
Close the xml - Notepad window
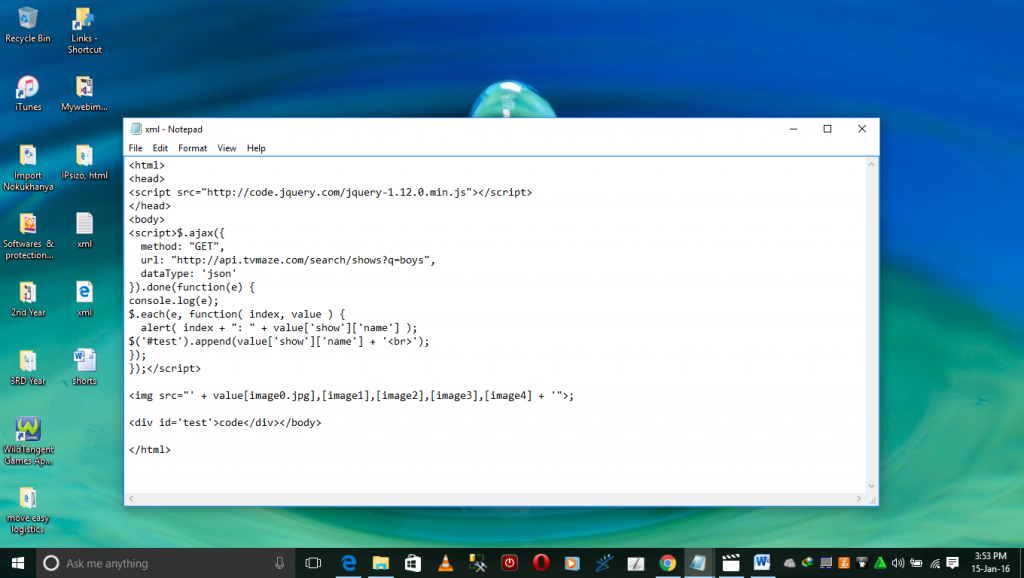pos(862,129)
